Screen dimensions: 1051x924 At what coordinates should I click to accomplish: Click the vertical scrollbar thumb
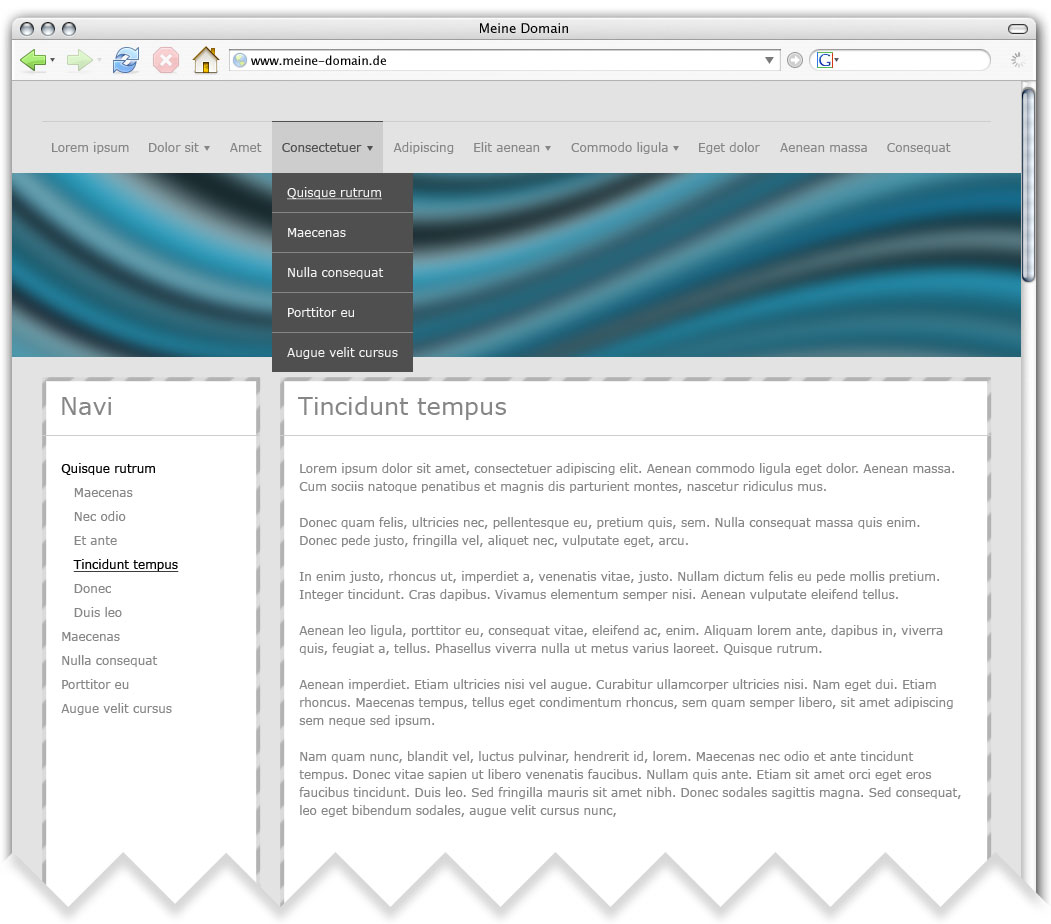1029,185
